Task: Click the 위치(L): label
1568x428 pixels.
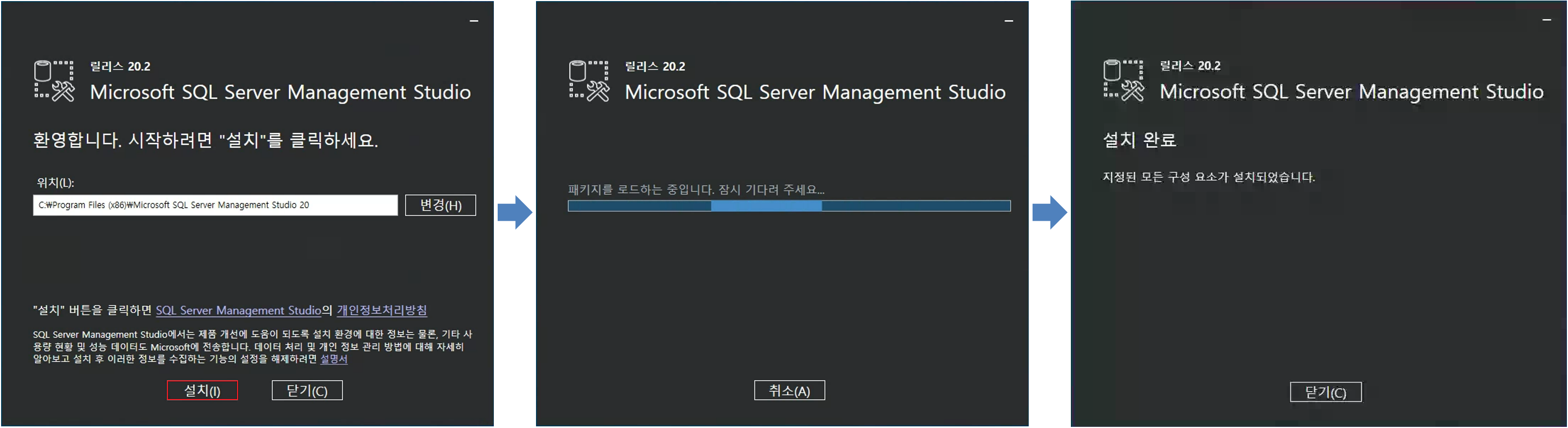Action: pyautogui.click(x=55, y=182)
